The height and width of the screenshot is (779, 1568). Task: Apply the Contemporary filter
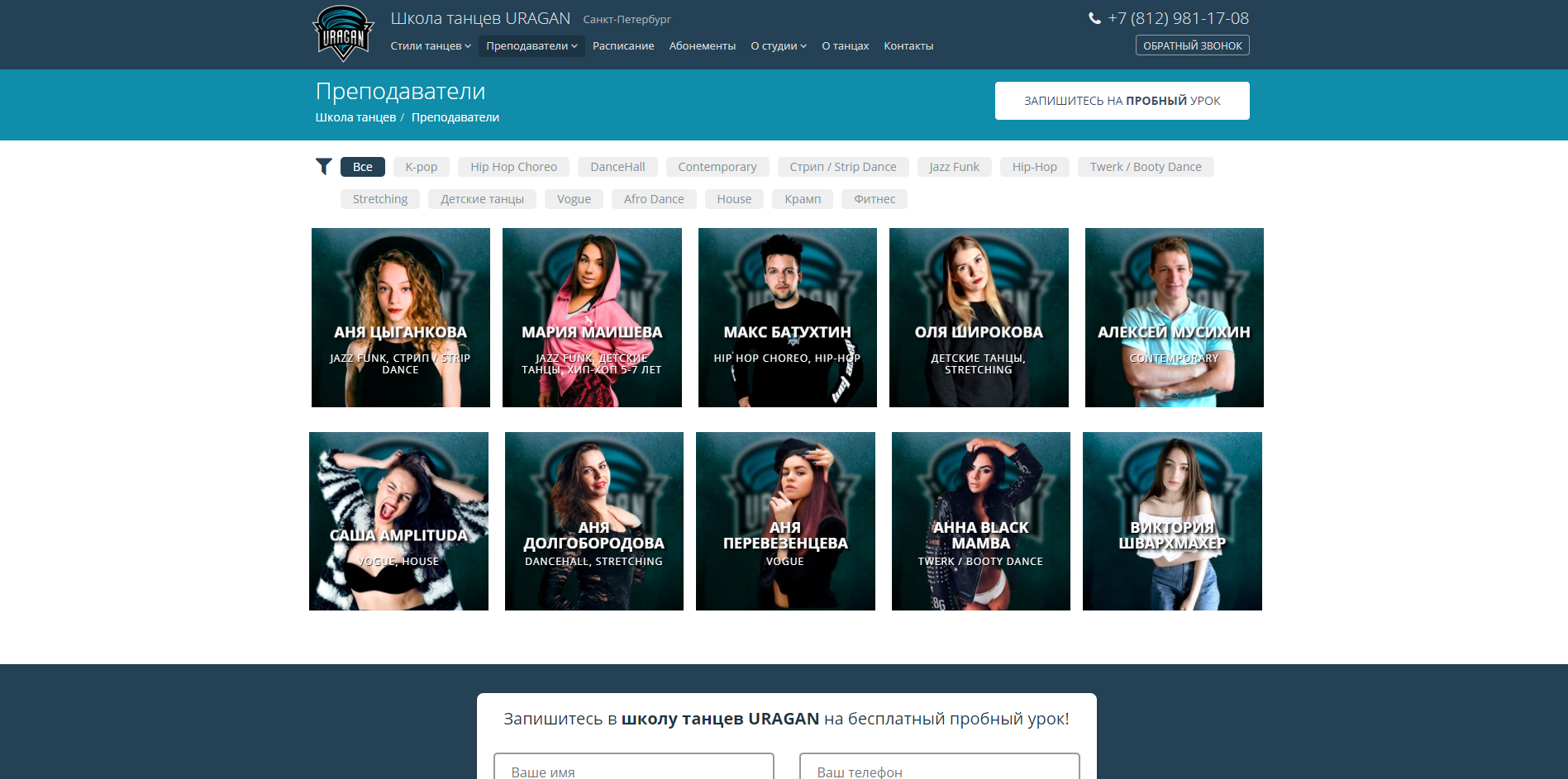pos(717,167)
